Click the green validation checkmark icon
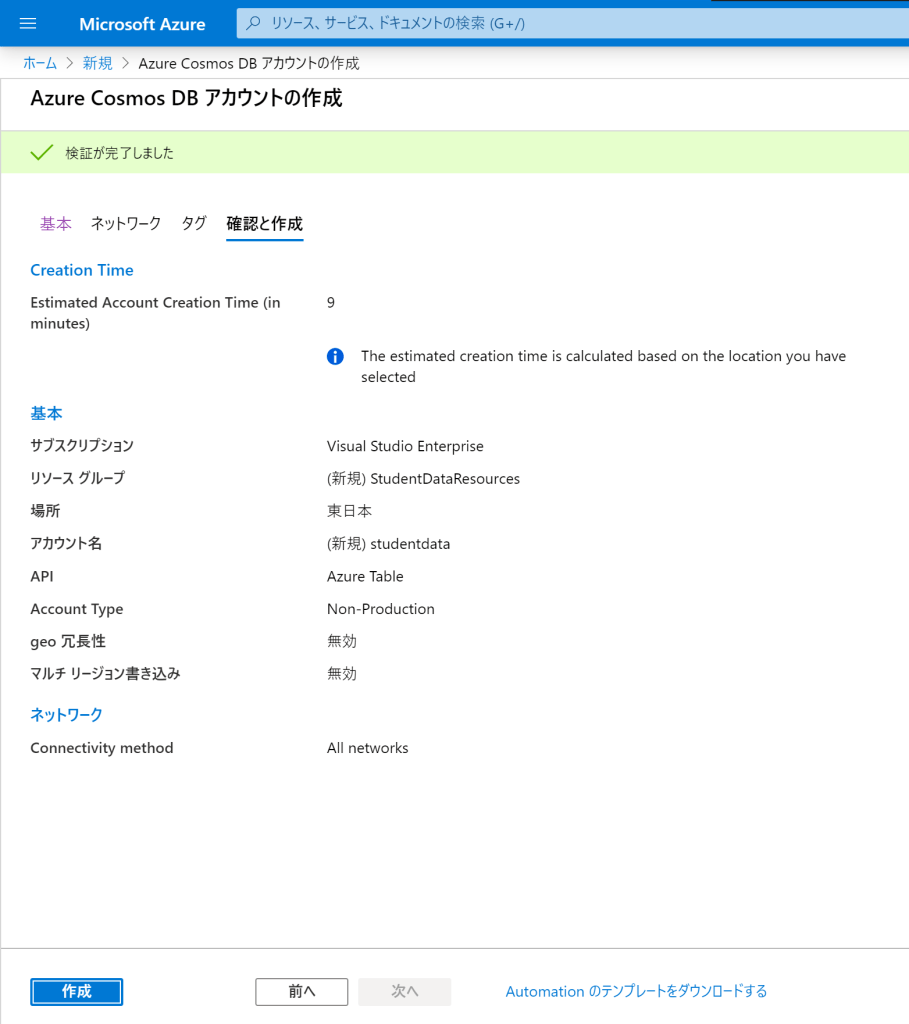This screenshot has width=909, height=1024. 41,153
